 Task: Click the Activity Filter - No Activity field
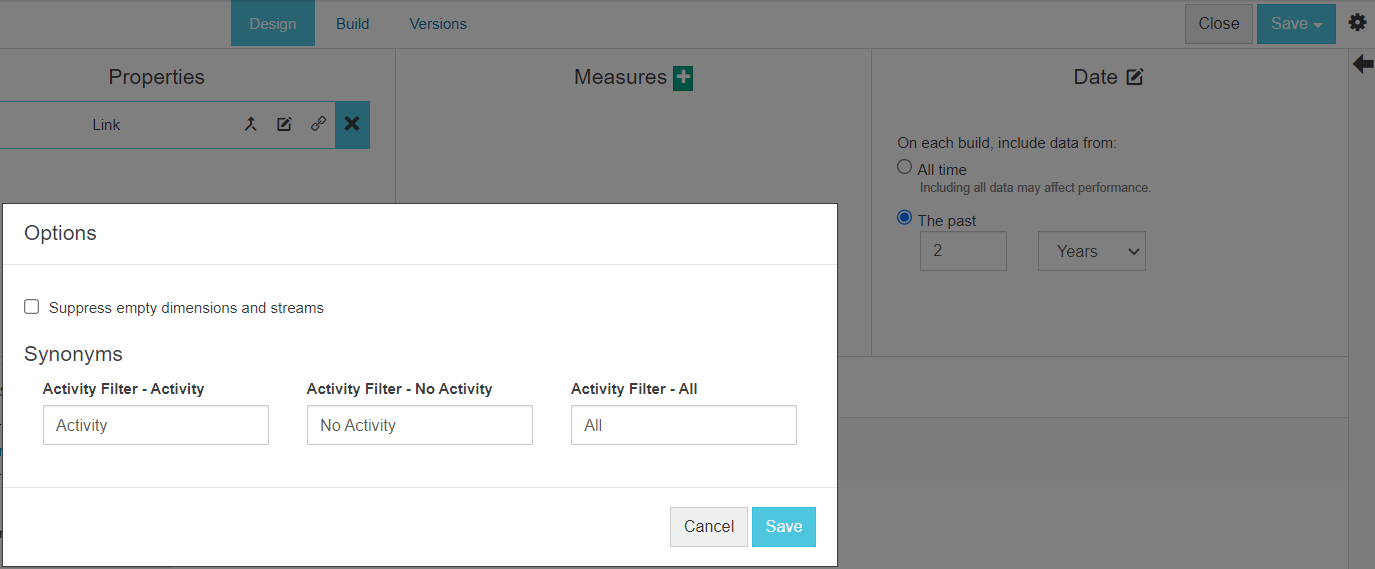420,425
